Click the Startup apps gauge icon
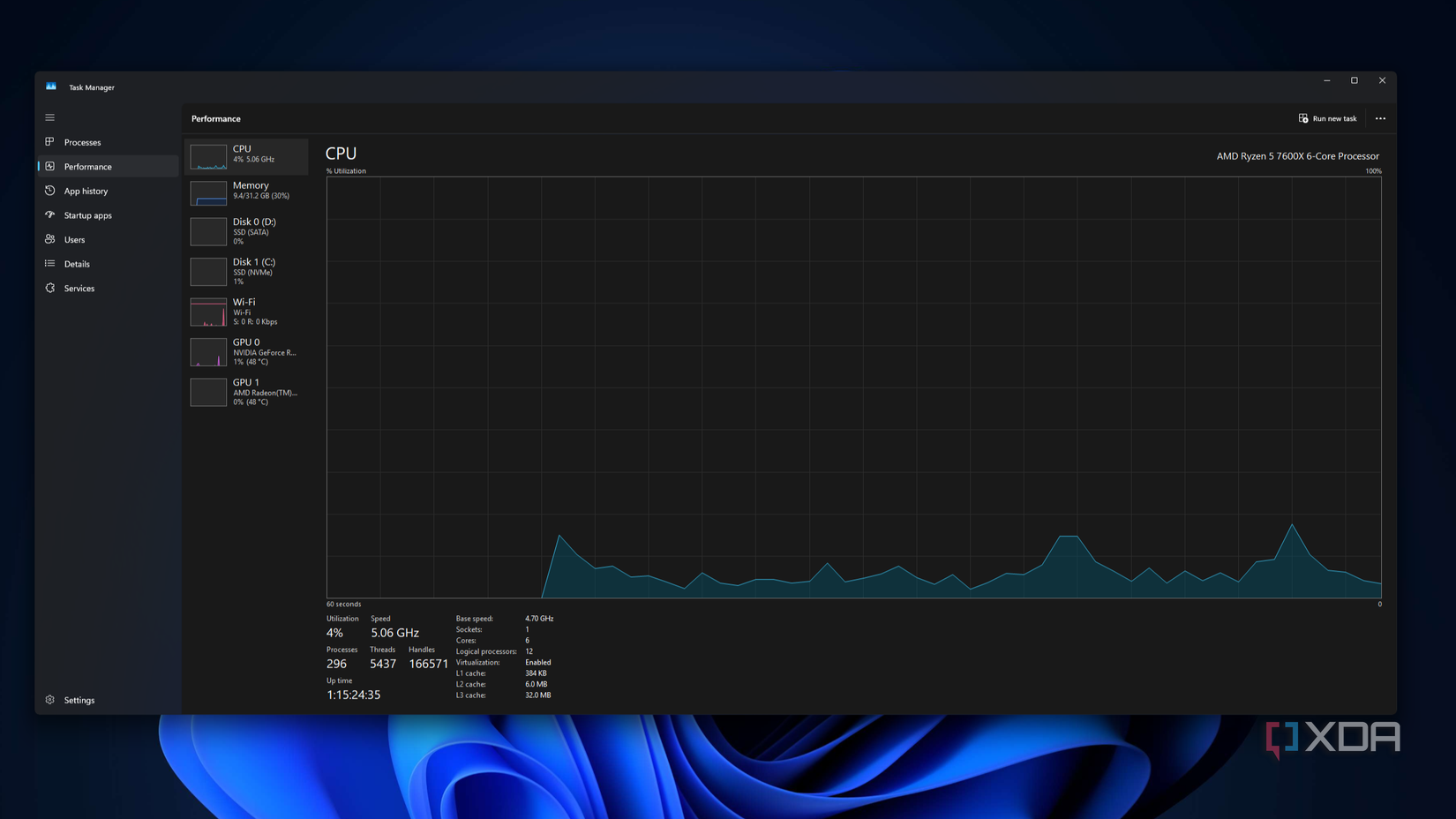The width and height of the screenshot is (1456, 819). (x=50, y=214)
